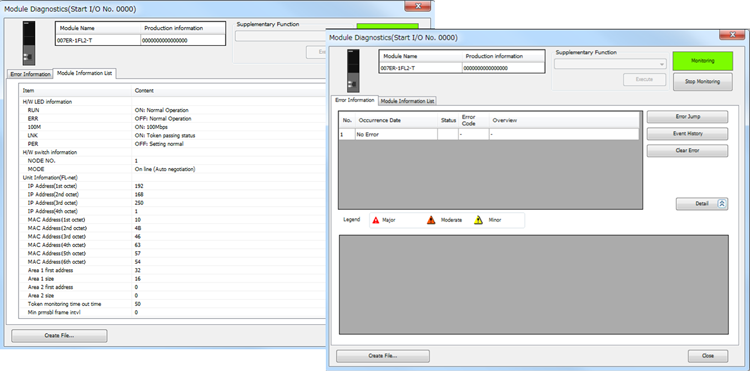Click the Status column header
Viewport: 750px width, 371px height.
pyautogui.click(x=448, y=120)
